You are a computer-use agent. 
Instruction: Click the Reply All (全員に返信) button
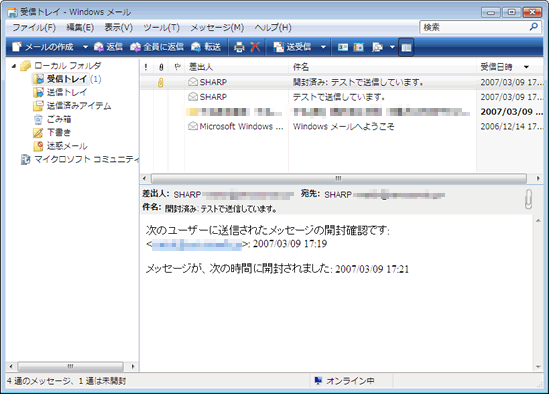click(x=157, y=47)
